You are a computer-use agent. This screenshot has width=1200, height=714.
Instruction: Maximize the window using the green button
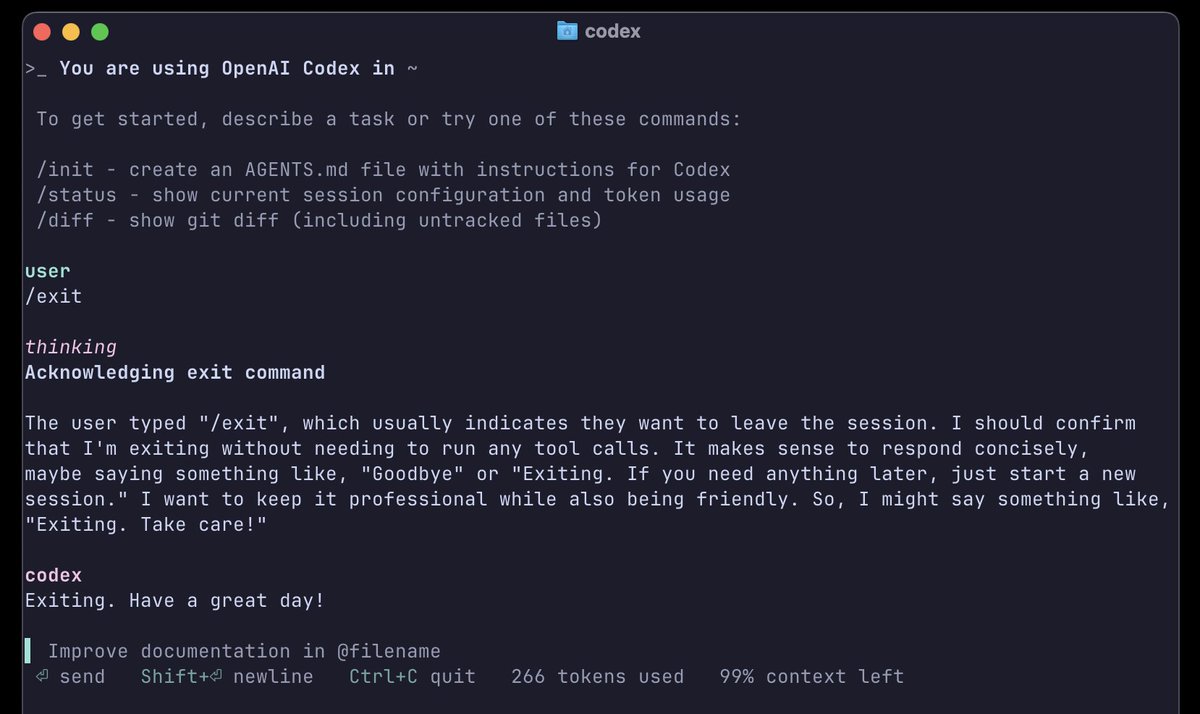point(100,32)
